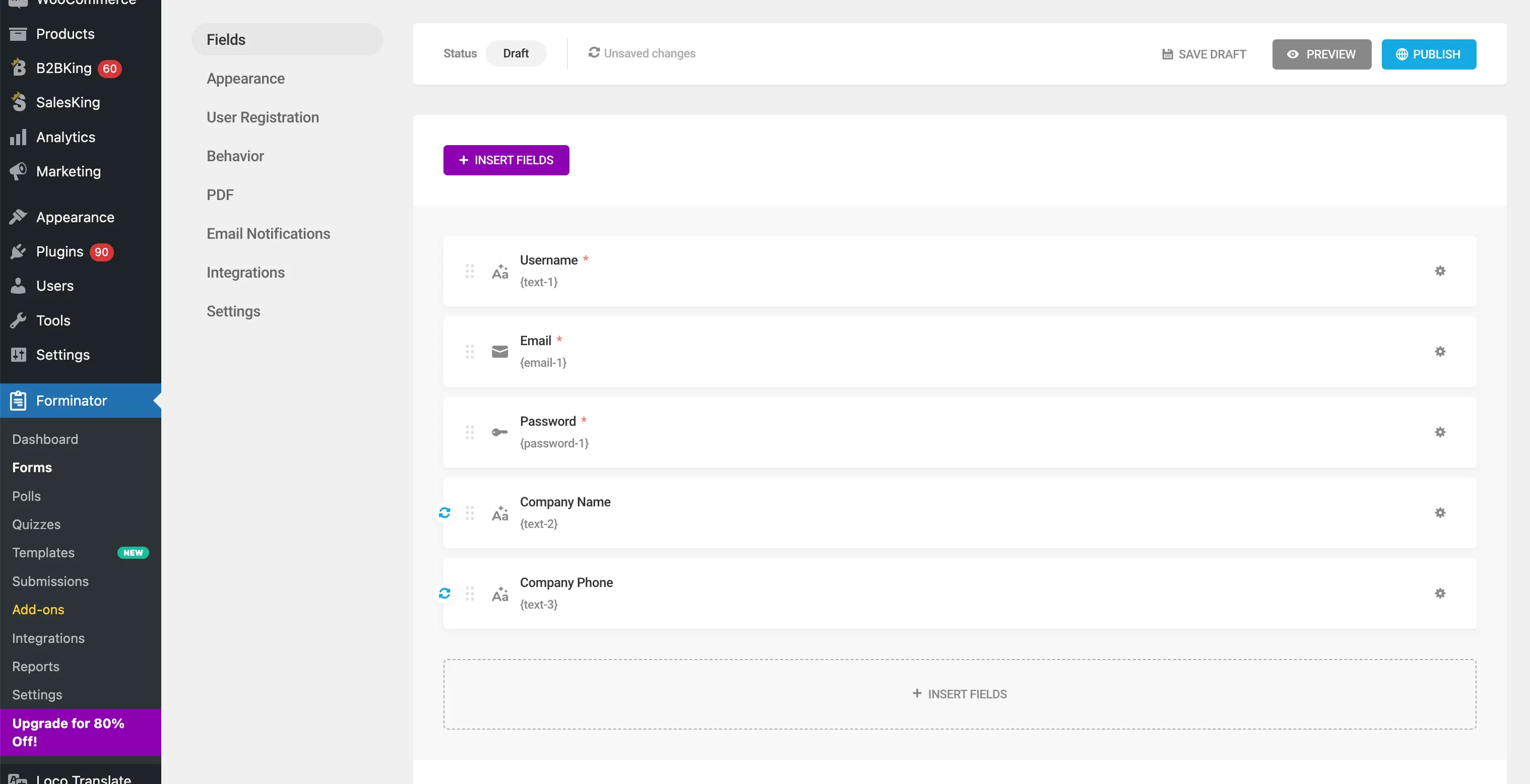Click sync icon beside Company Phone field

tap(444, 594)
